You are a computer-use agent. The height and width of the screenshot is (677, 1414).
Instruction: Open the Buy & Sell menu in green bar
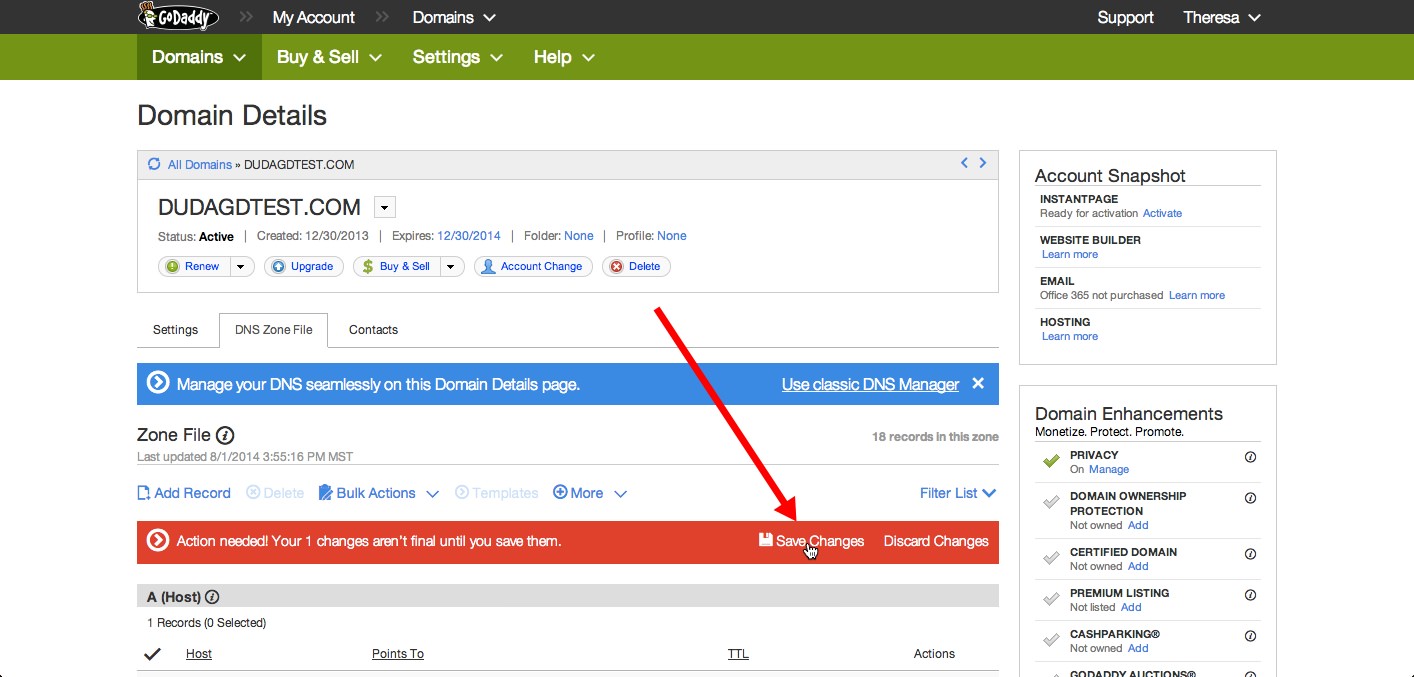(x=329, y=57)
